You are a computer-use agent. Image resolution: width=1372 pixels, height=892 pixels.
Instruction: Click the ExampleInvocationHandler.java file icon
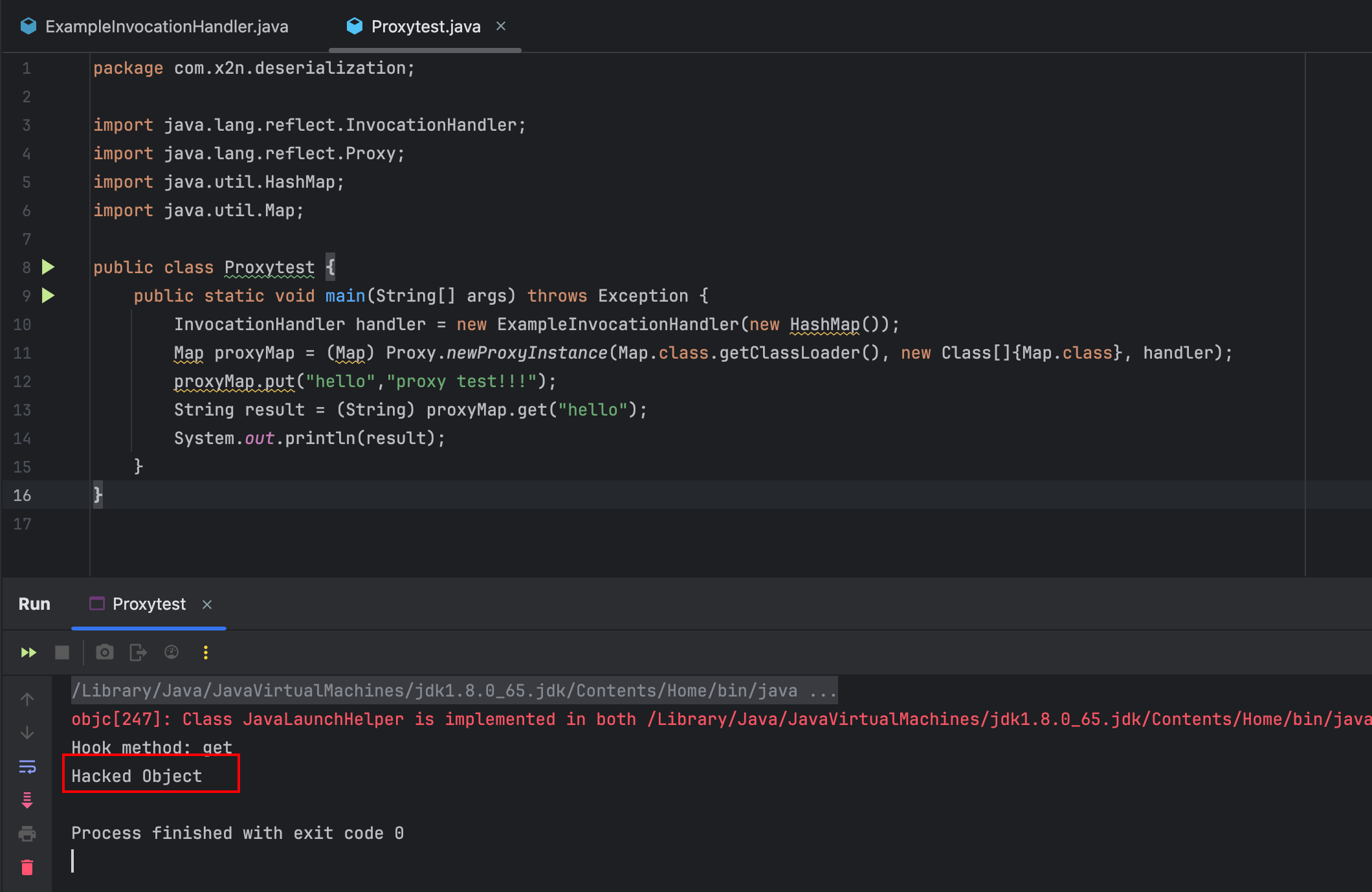pyautogui.click(x=28, y=27)
